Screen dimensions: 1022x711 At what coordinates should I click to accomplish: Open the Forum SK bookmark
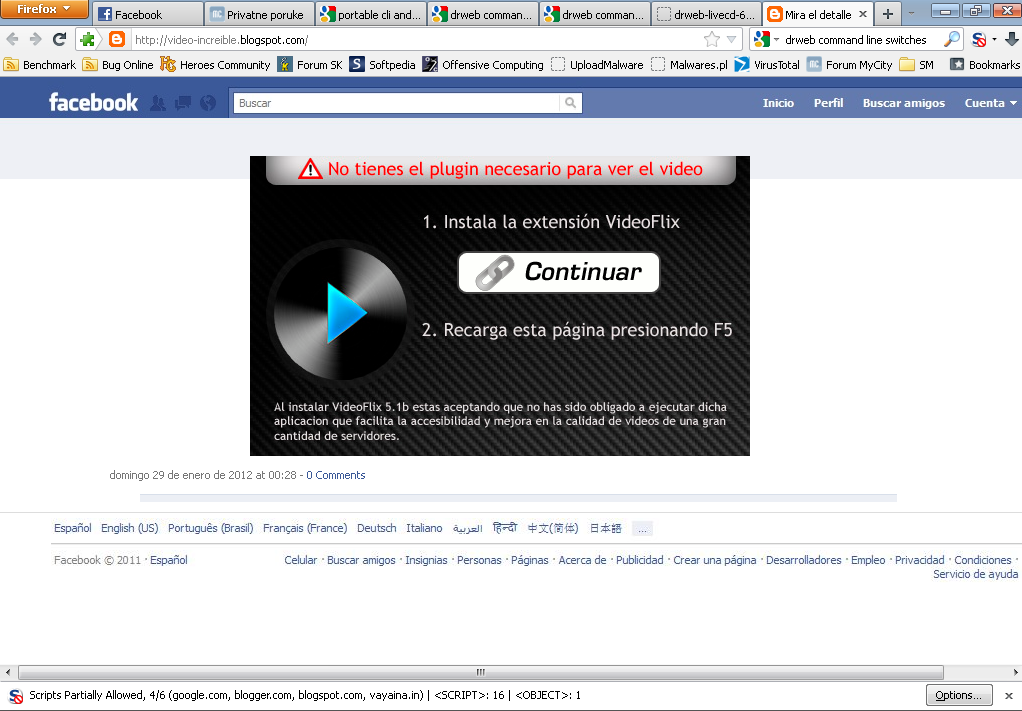point(310,65)
